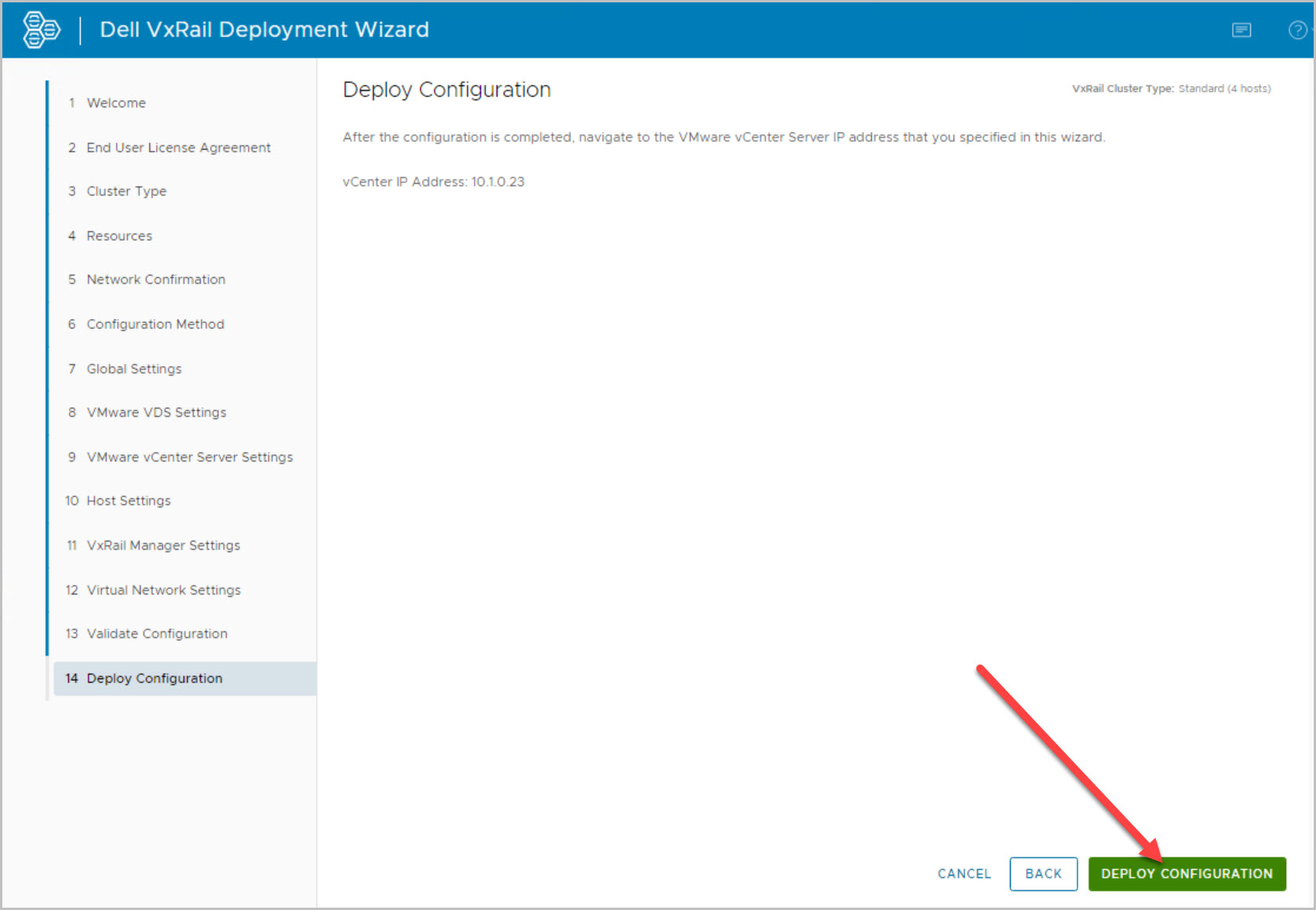This screenshot has height=910, width=1316.
Task: Navigate to the Resources step
Action: 119,235
